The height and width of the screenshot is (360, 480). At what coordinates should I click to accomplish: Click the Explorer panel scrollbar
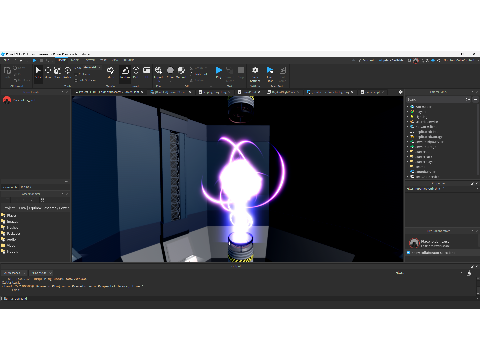tap(478, 140)
